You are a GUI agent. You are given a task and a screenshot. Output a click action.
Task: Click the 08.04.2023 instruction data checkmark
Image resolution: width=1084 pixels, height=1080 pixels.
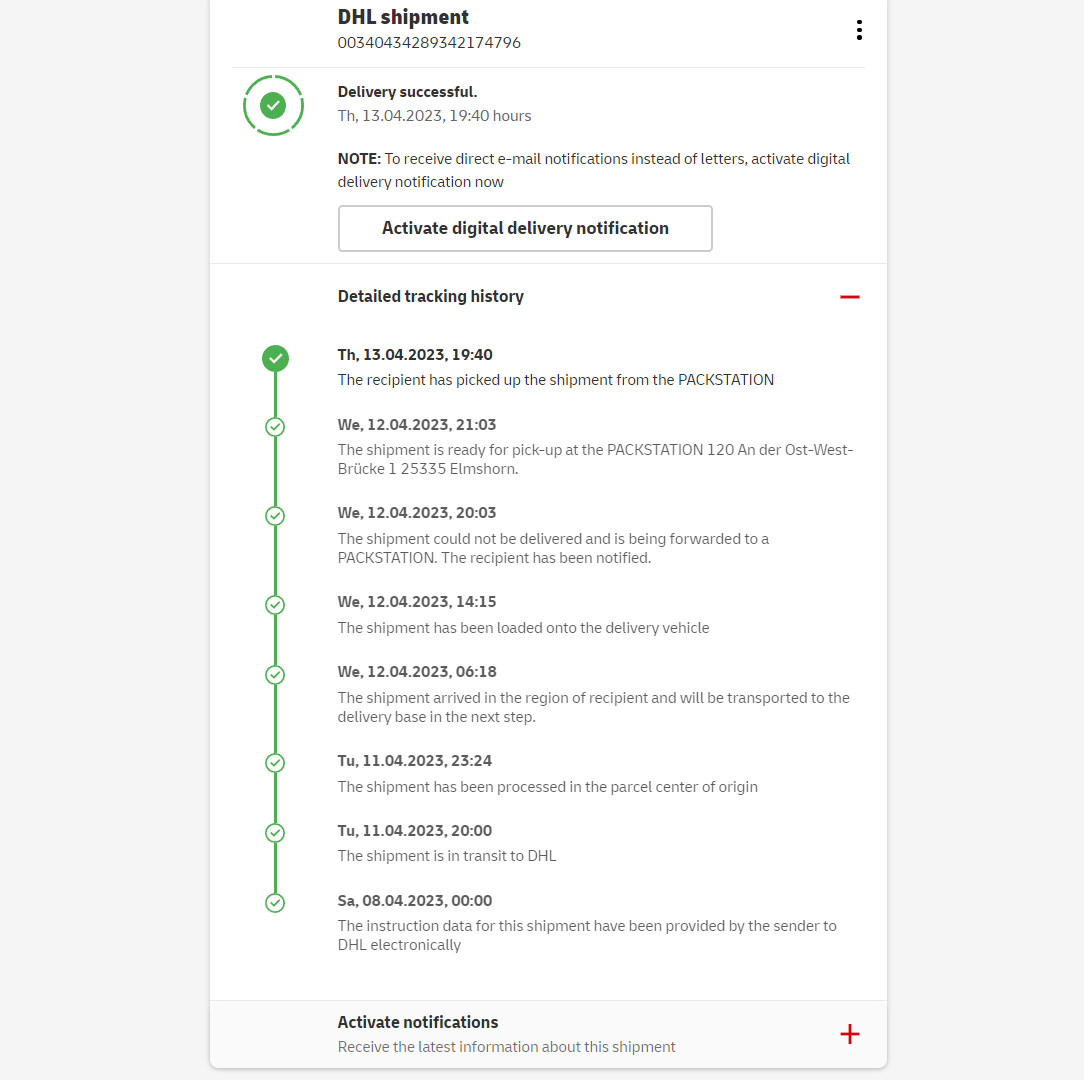point(275,903)
